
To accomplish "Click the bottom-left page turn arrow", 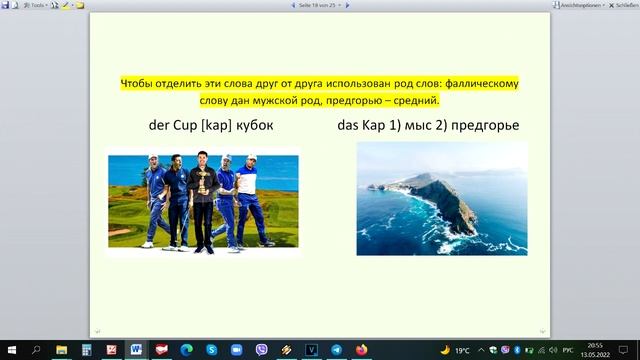I will pos(97,331).
